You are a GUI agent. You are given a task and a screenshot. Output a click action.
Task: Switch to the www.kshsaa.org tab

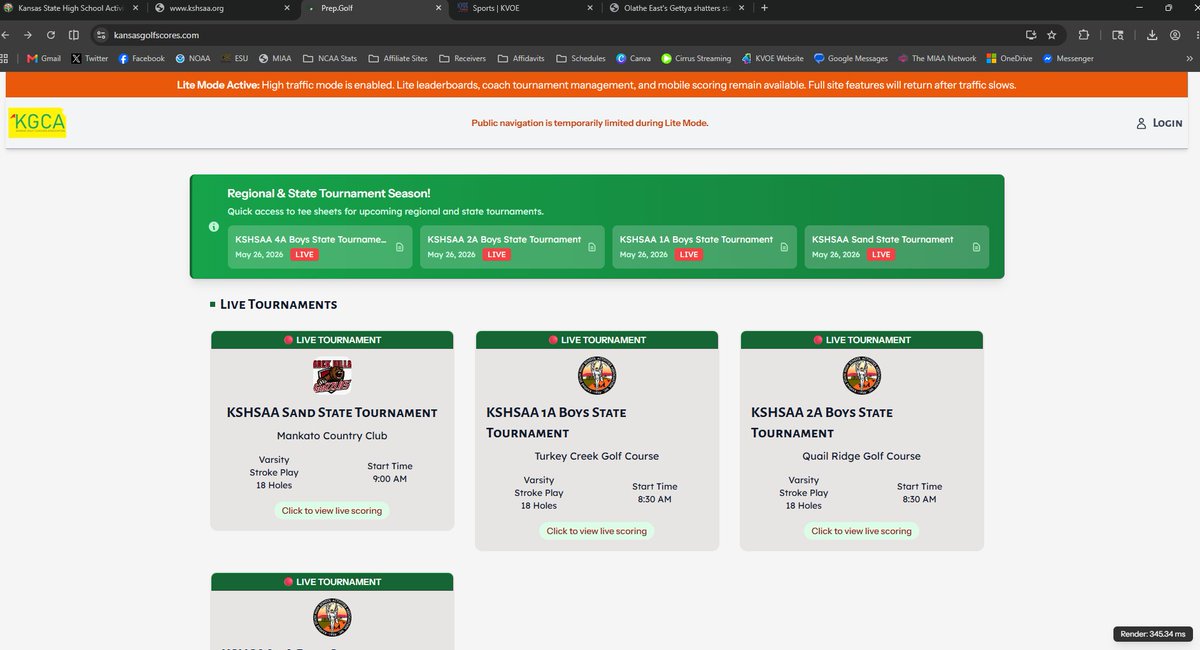pos(224,8)
